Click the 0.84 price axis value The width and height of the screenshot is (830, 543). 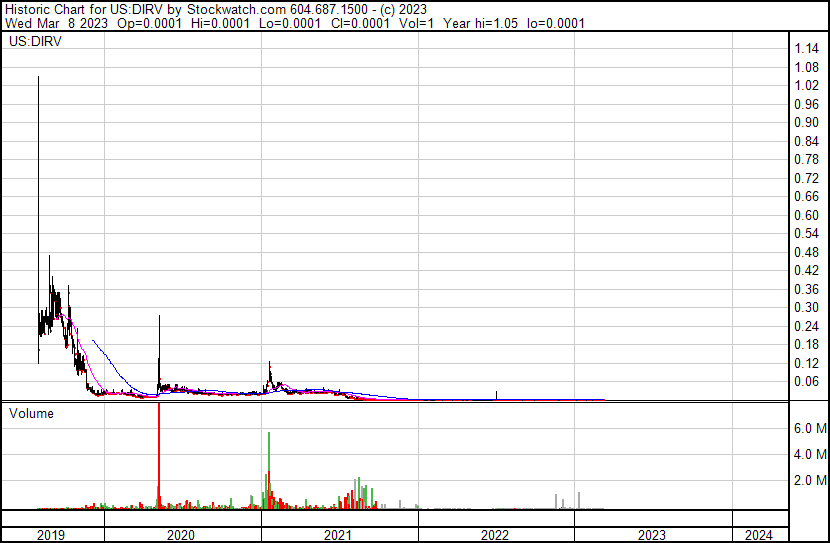806,141
